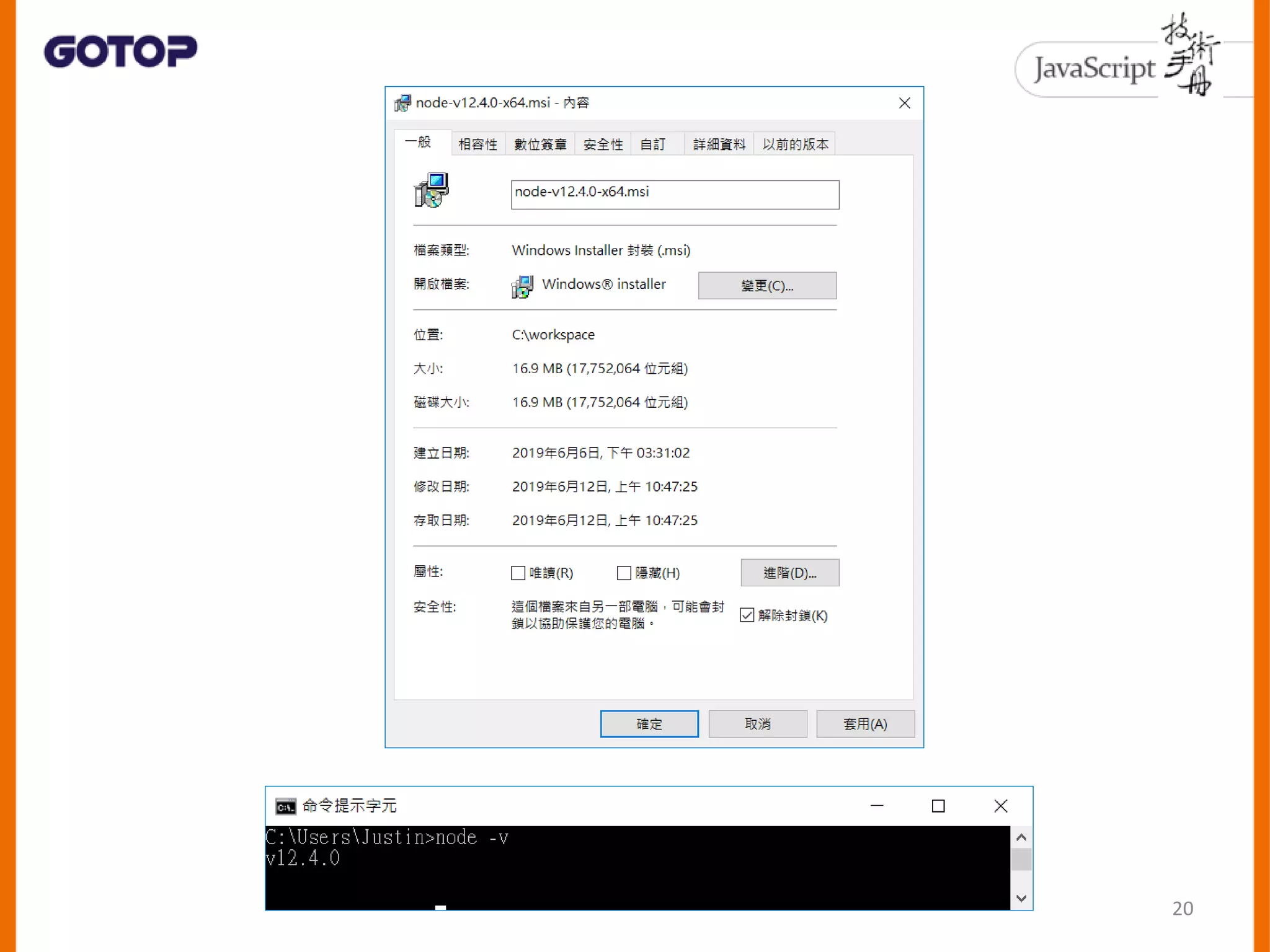Click the command prompt window icon
This screenshot has width=1270, height=952.
point(286,806)
